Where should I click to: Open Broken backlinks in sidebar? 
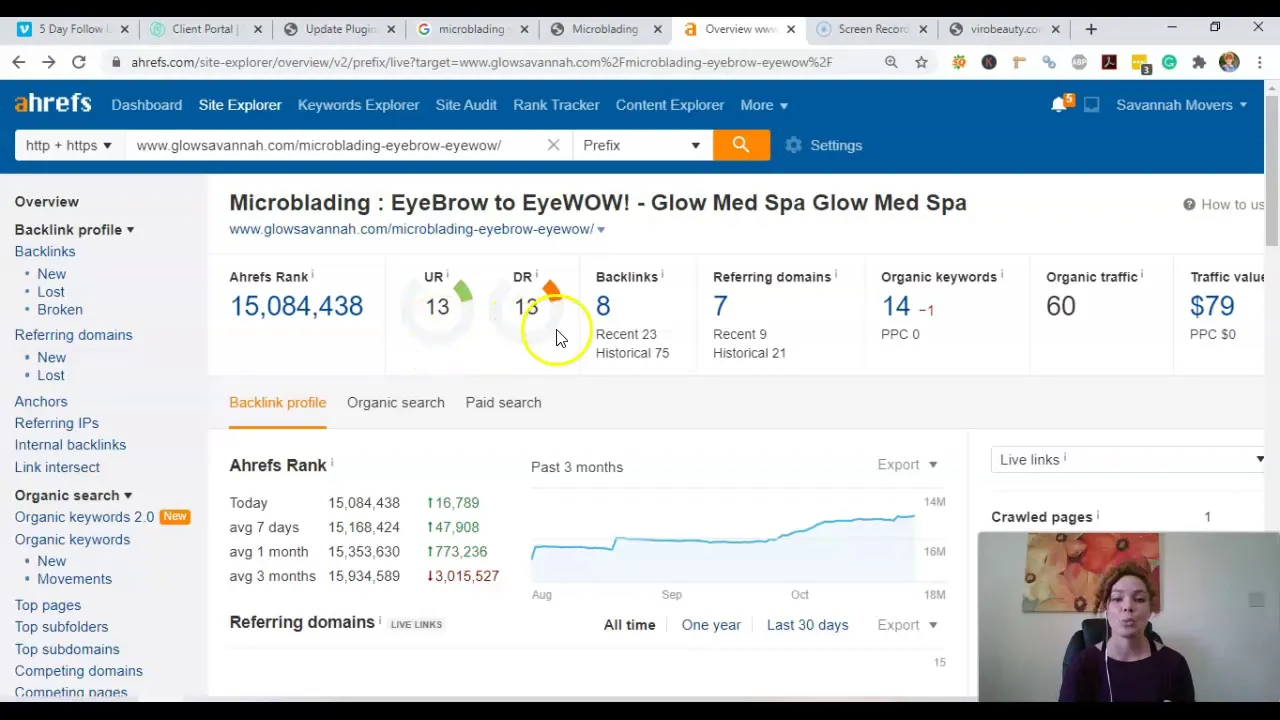tap(60, 310)
